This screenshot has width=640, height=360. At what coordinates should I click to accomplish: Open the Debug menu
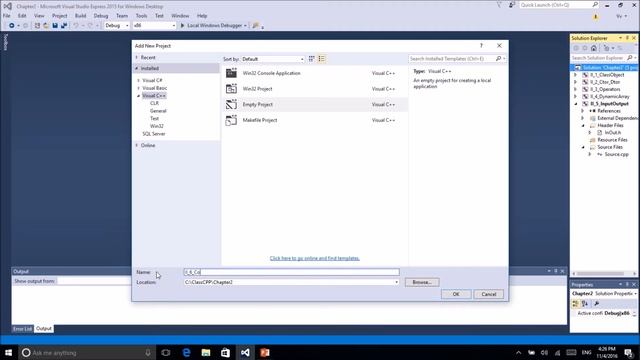click(101, 16)
